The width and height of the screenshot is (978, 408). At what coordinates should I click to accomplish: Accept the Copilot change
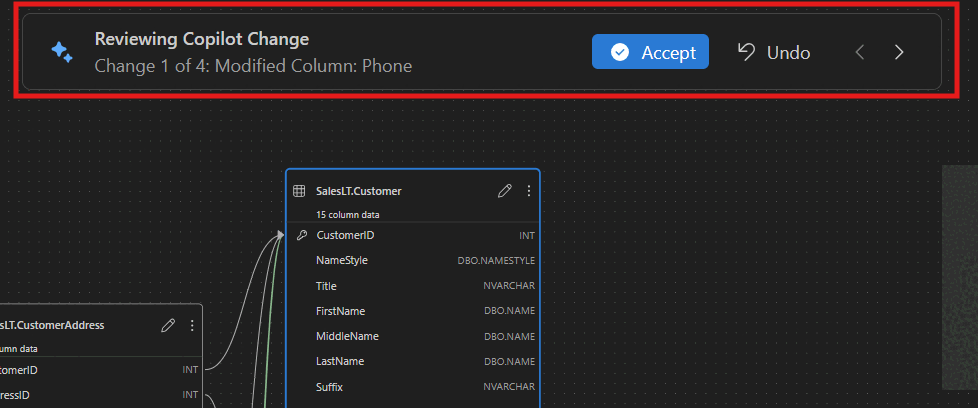(650, 52)
